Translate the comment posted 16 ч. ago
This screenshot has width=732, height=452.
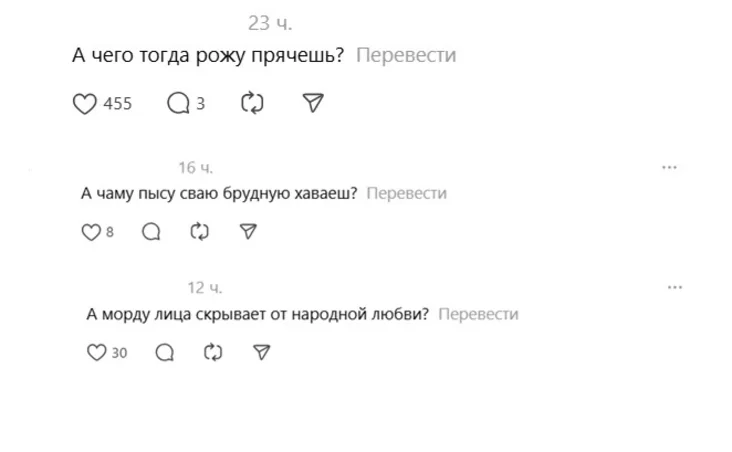pyautogui.click(x=406, y=194)
